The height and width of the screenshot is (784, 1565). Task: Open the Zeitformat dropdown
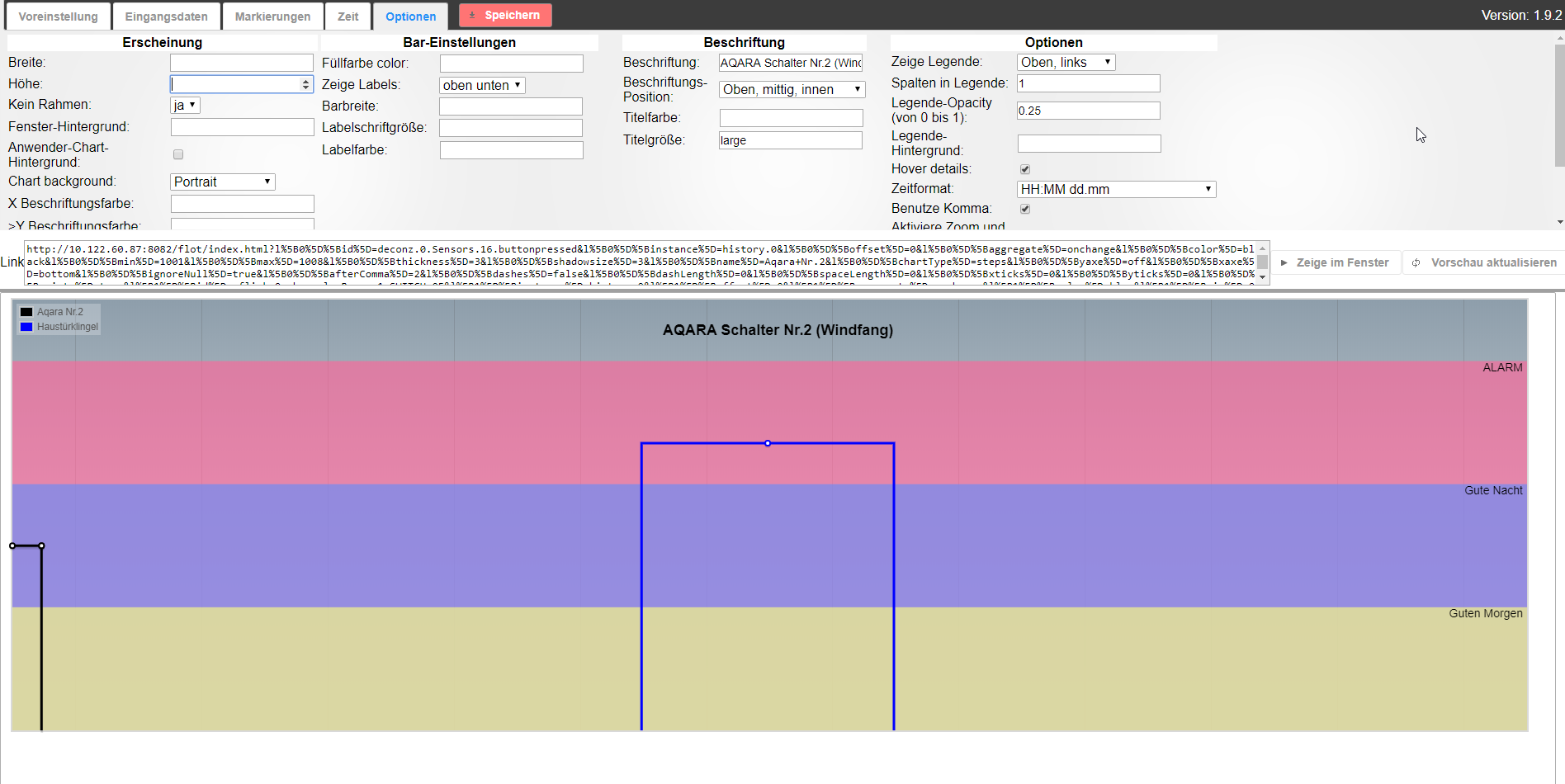coord(1117,189)
